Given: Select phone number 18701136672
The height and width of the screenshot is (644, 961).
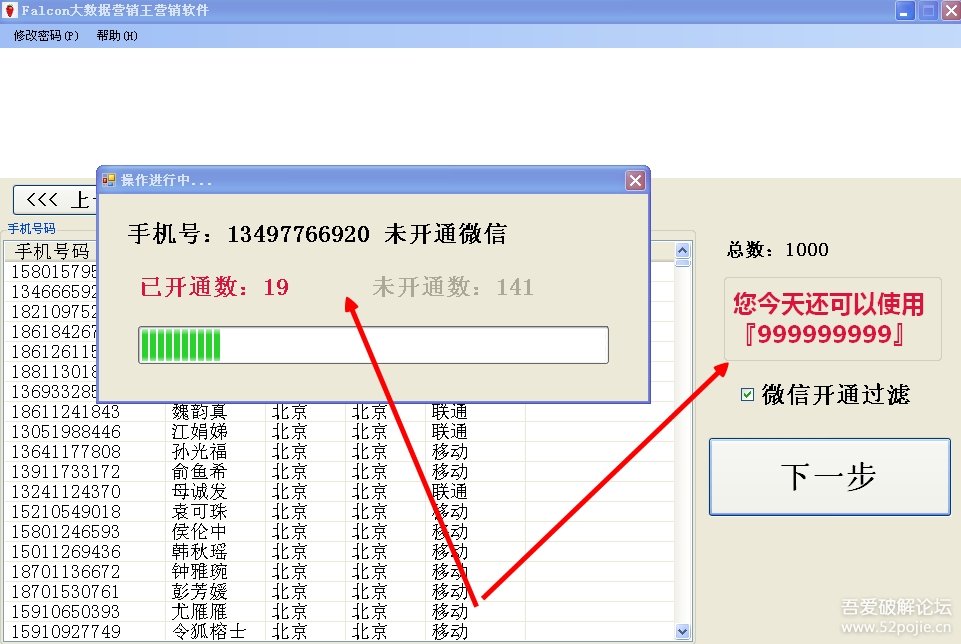Looking at the screenshot, I should click(x=66, y=572).
